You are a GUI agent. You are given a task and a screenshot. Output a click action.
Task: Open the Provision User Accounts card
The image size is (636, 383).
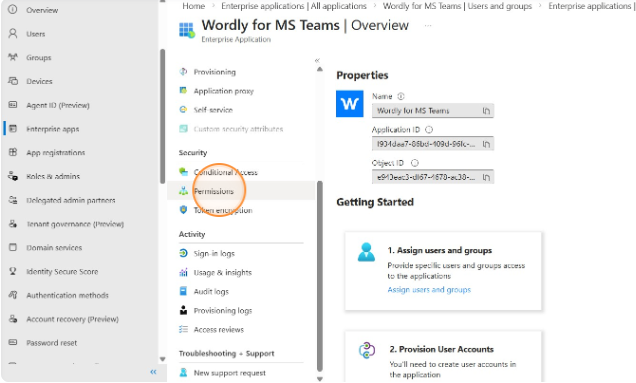click(x=443, y=356)
